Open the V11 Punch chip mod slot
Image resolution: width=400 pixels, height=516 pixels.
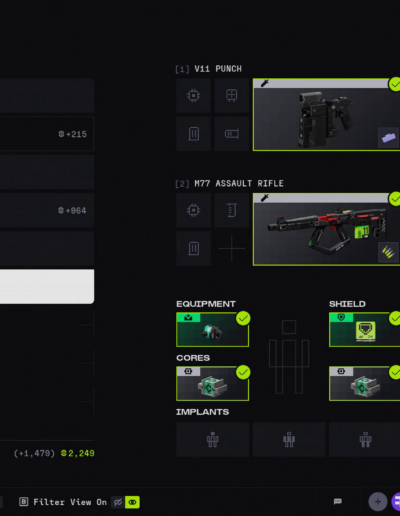click(x=193, y=96)
